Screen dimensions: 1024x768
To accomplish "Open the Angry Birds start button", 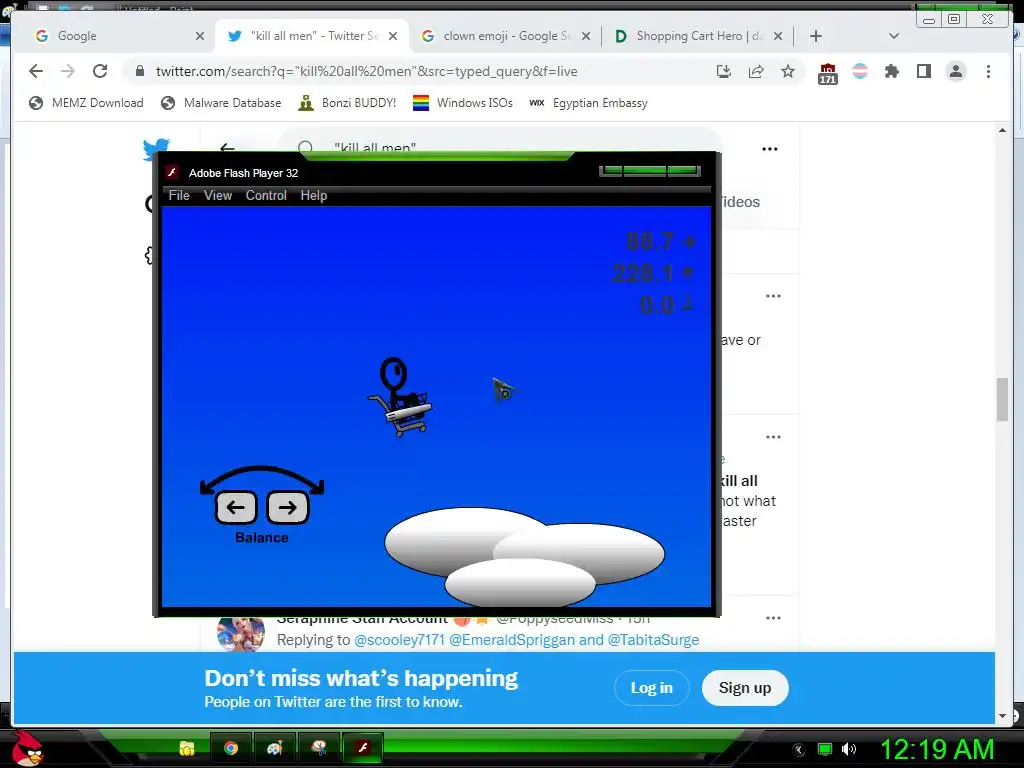I will pos(27,748).
